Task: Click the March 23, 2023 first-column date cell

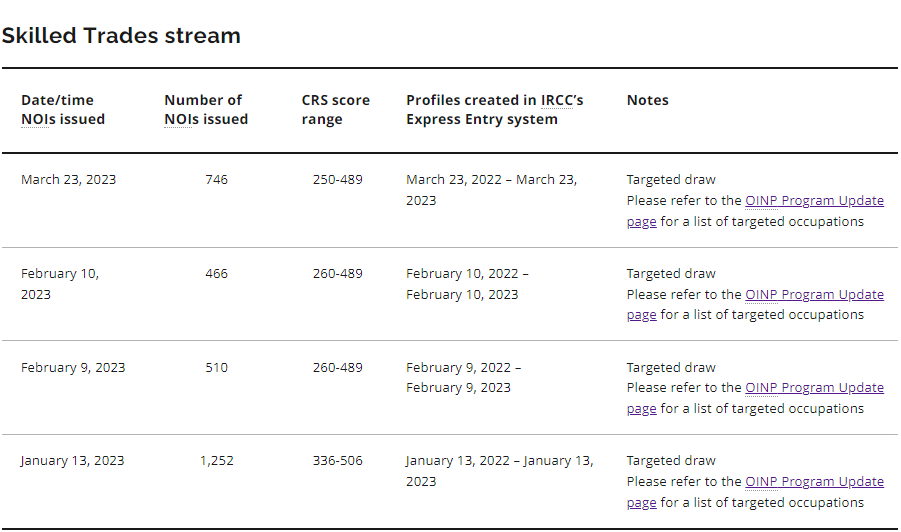Action: 68,180
